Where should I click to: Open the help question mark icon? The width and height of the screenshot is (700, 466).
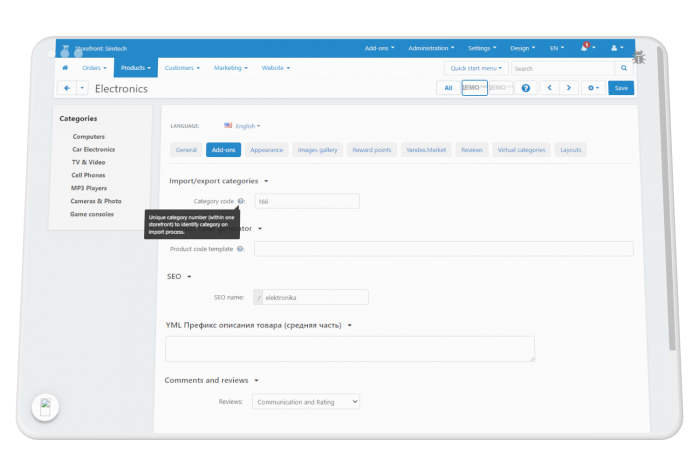point(526,88)
